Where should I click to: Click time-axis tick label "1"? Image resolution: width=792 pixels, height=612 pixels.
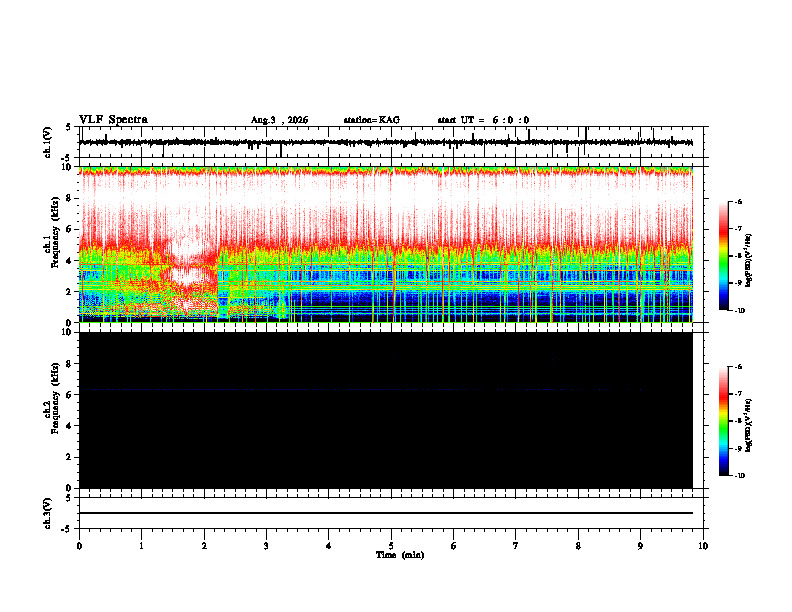click(141, 546)
